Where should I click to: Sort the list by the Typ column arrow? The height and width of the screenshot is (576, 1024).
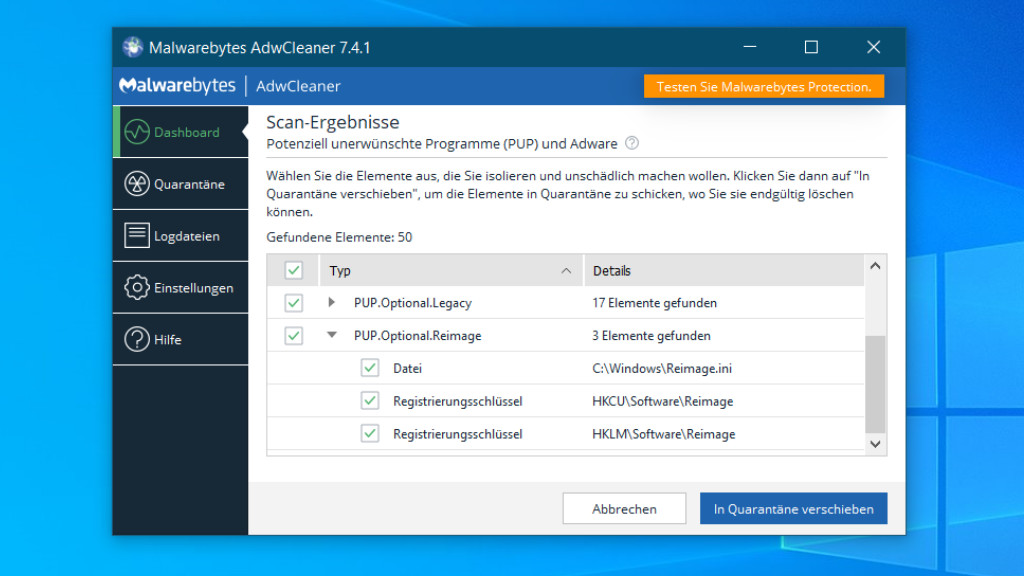pos(566,271)
